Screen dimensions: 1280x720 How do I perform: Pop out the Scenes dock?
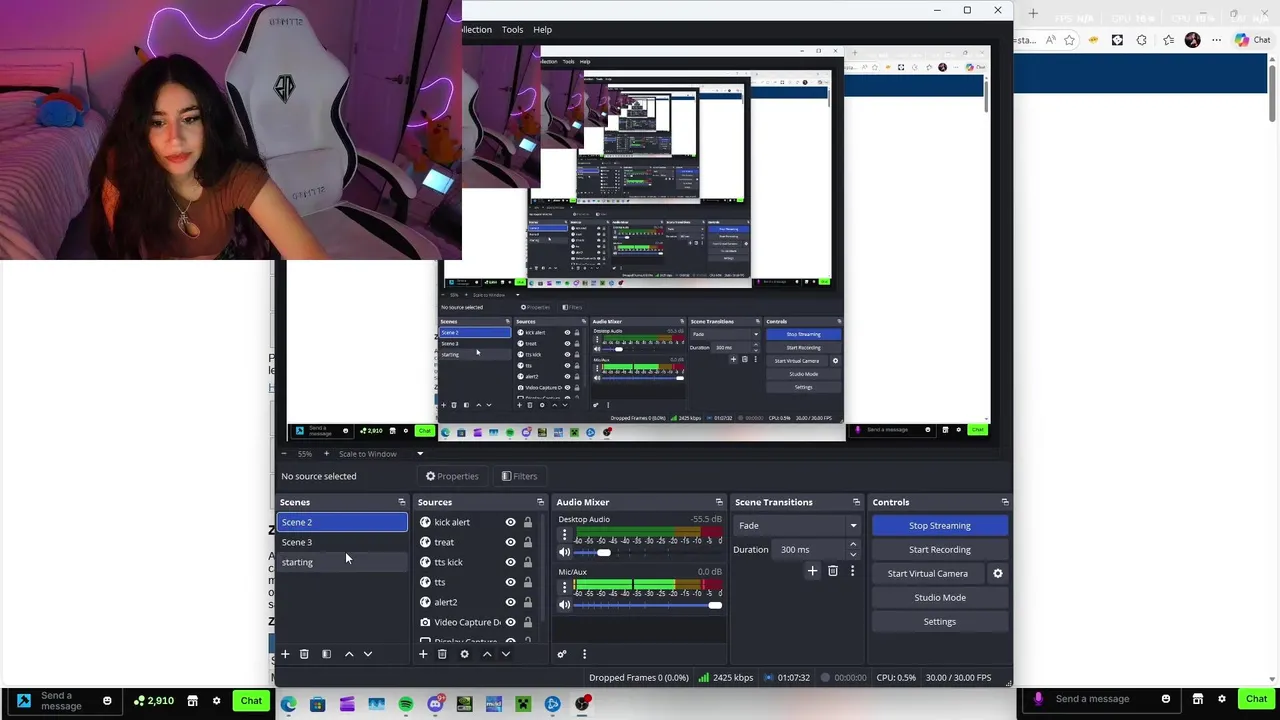click(402, 502)
